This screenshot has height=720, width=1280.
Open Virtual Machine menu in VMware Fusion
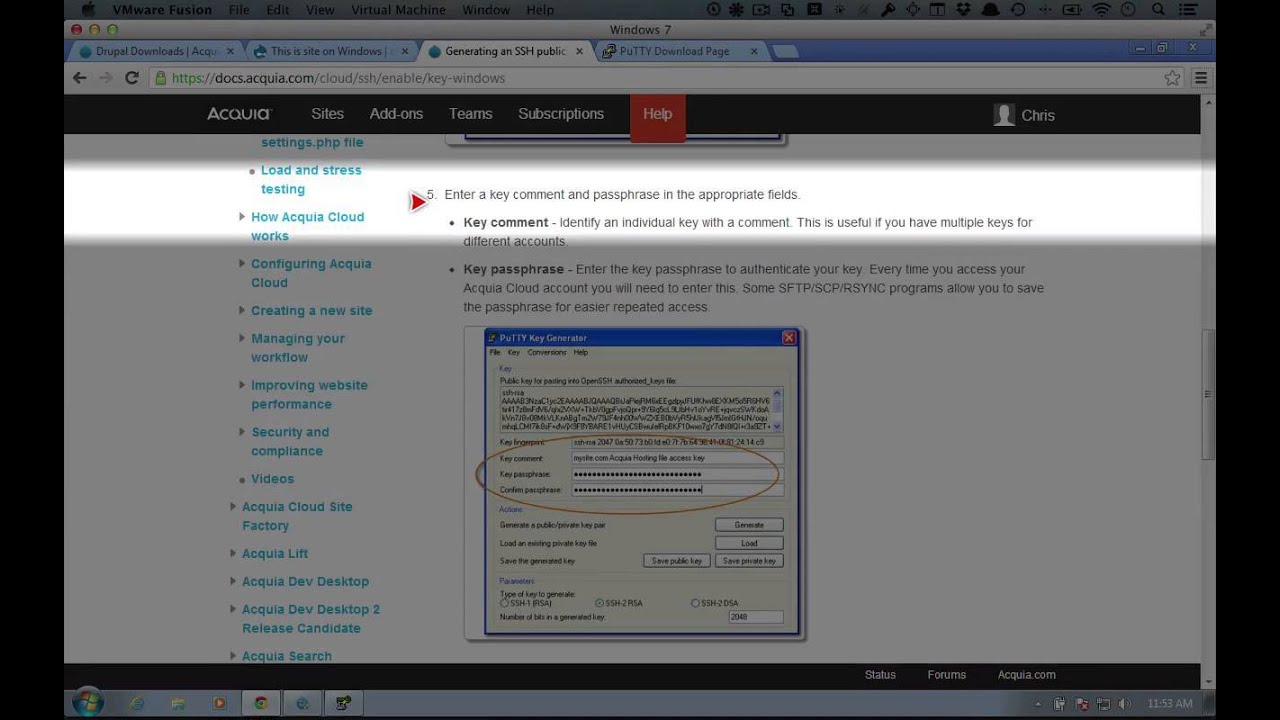coord(397,9)
